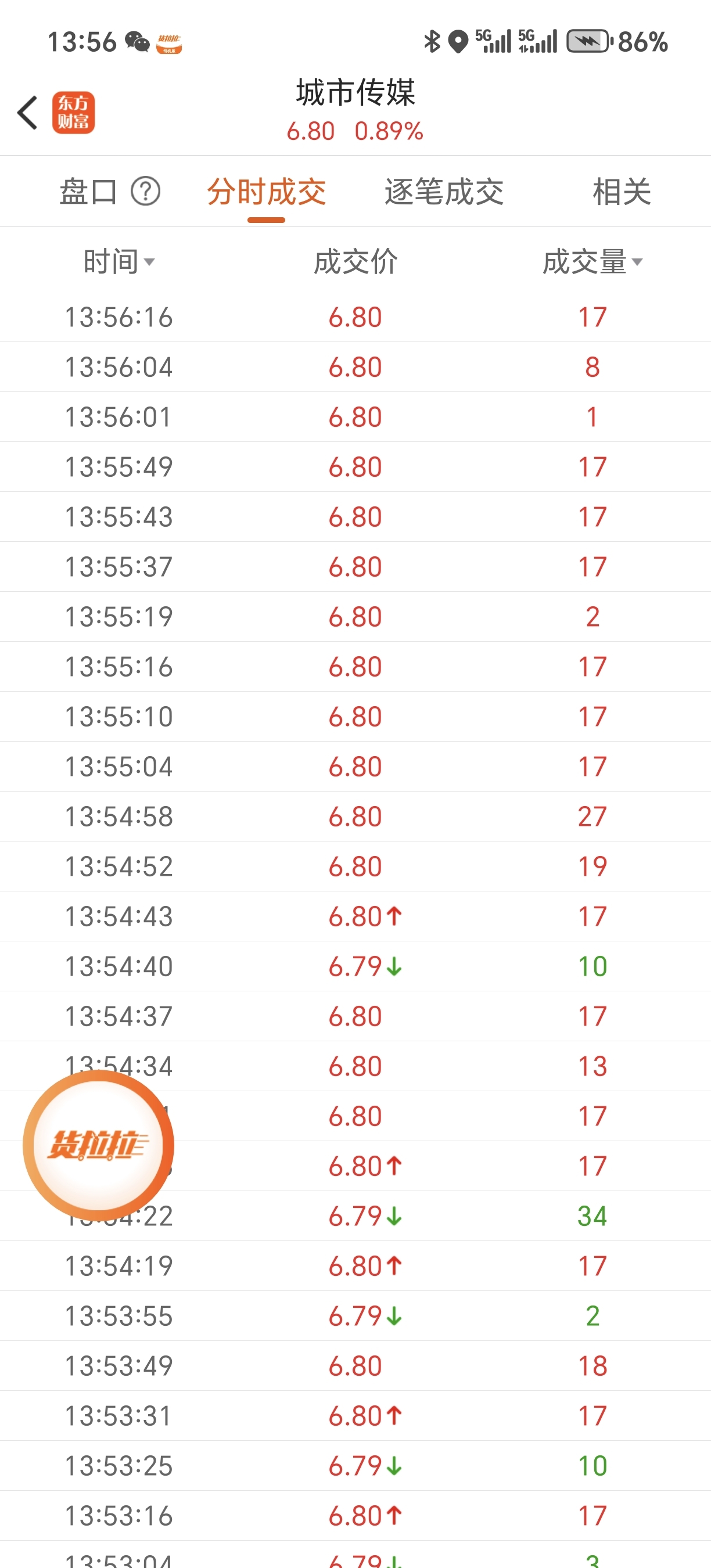711x1568 pixels.
Task: Toggle sort order on 时间 column
Action: tap(119, 262)
